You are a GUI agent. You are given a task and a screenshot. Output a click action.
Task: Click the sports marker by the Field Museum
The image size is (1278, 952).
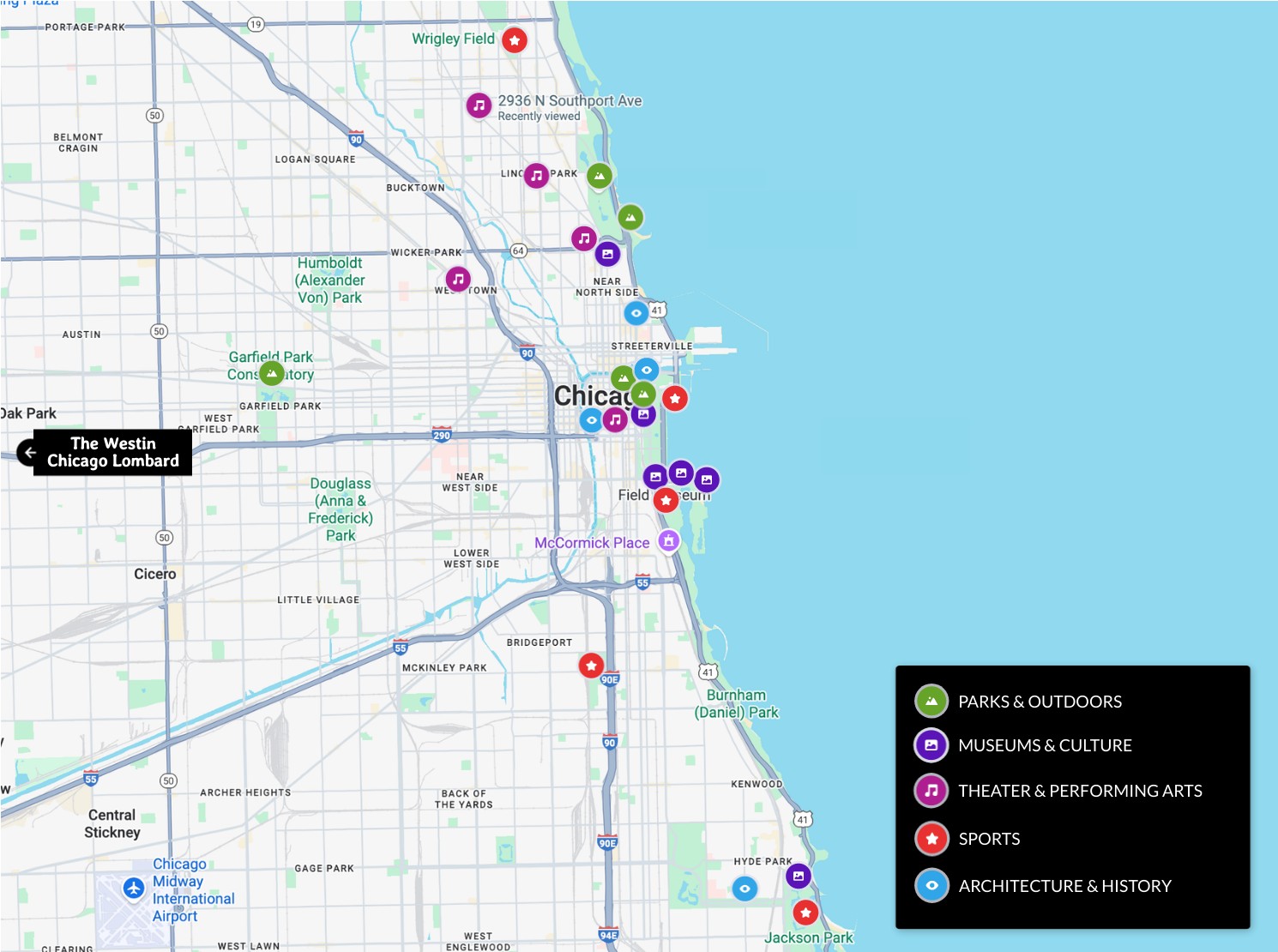click(x=666, y=500)
